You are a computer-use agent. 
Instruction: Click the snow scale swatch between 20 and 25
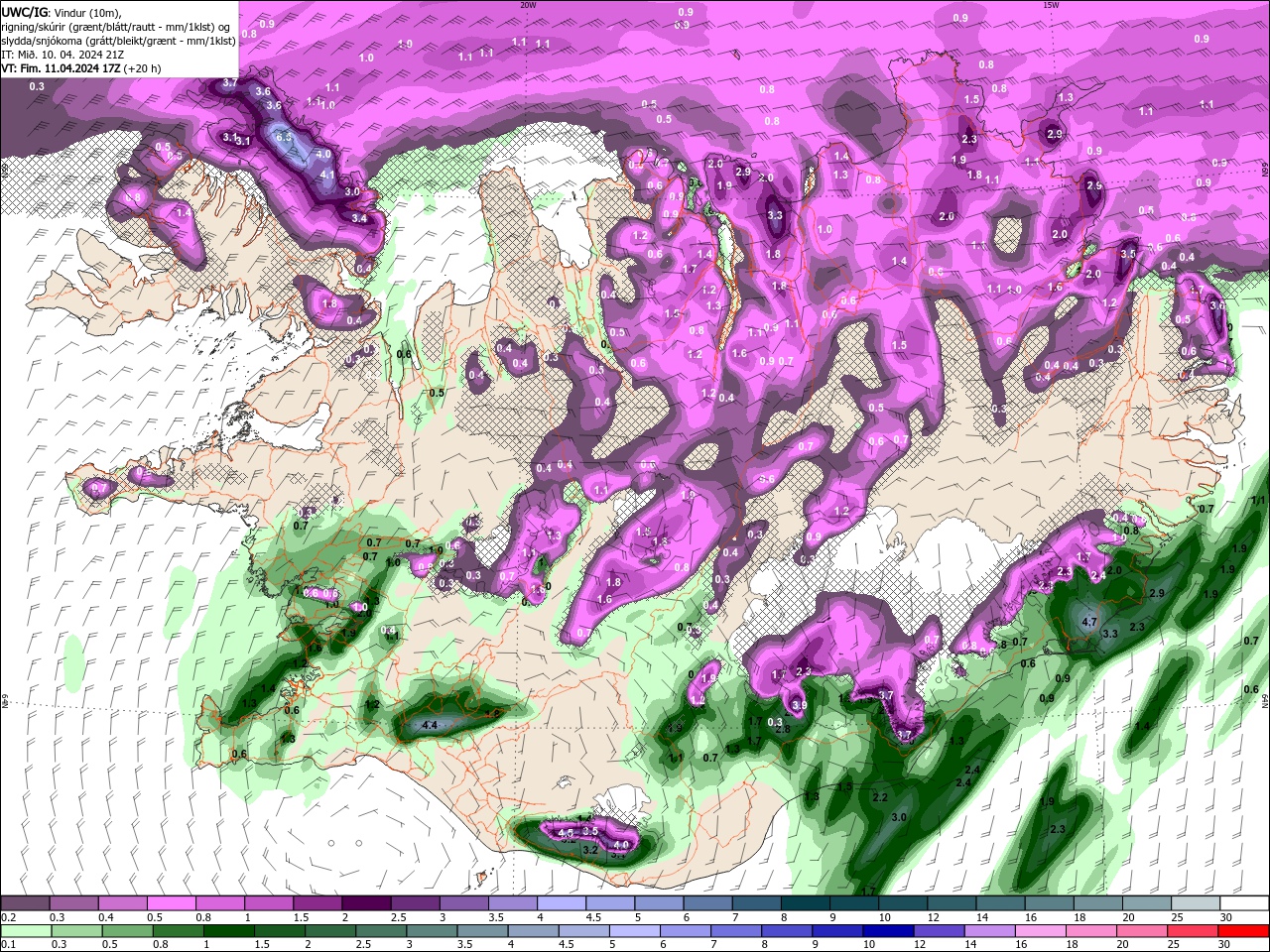1147,903
